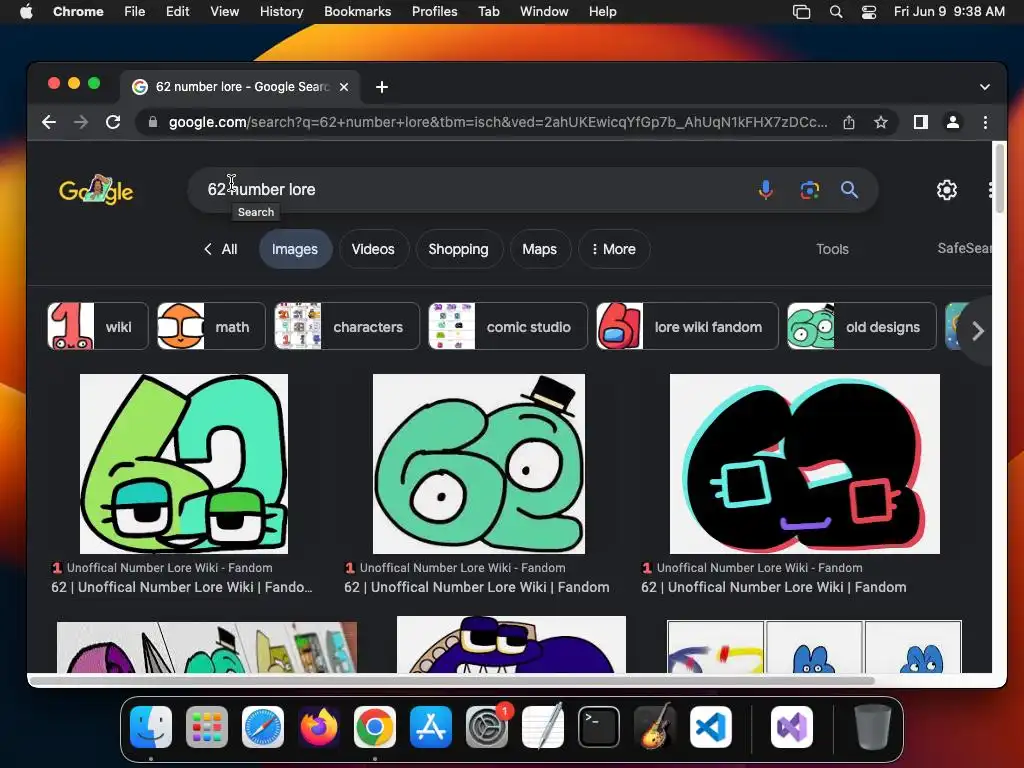The image size is (1024, 768).
Task: Start voice search with the microphone icon
Action: tap(766, 190)
